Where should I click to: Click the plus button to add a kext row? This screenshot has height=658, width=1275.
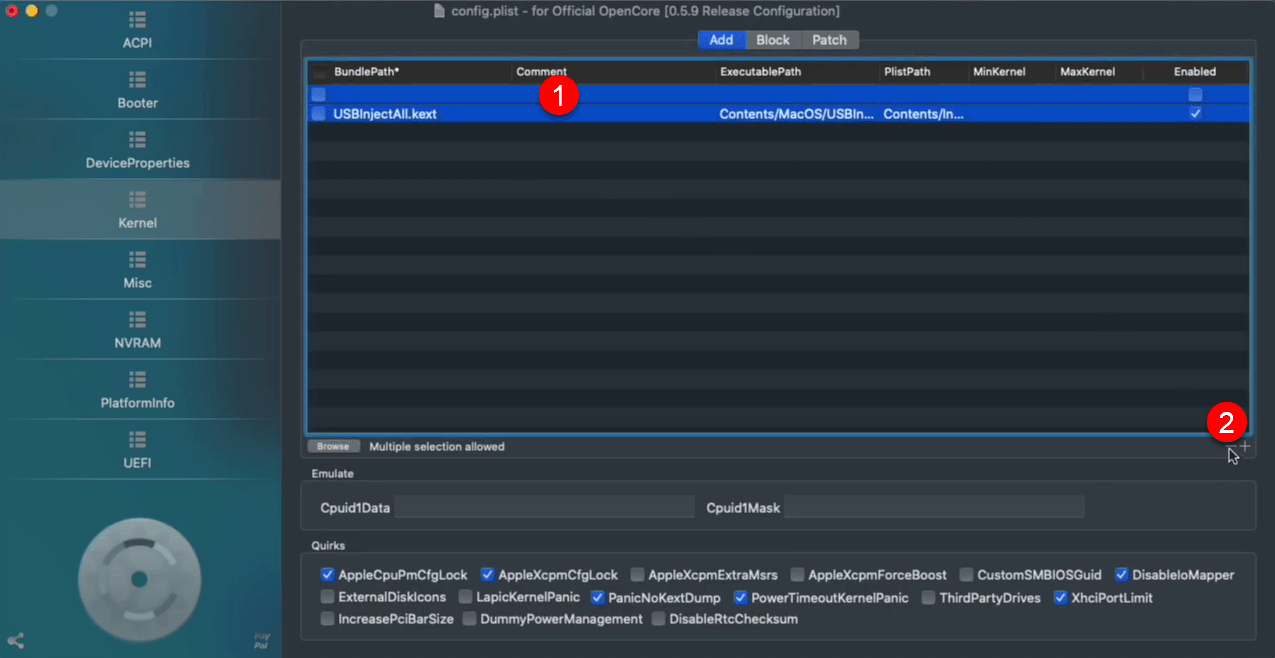click(1245, 446)
